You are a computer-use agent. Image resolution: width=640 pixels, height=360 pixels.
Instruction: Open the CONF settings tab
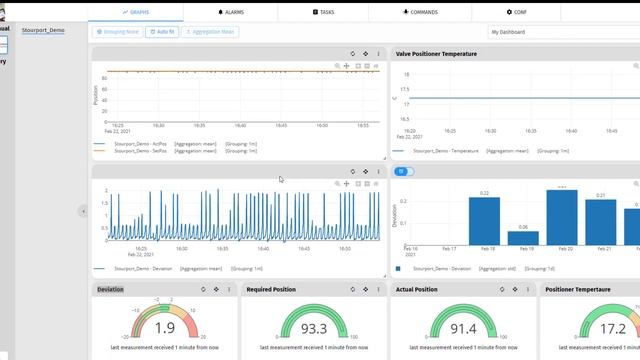tap(516, 12)
